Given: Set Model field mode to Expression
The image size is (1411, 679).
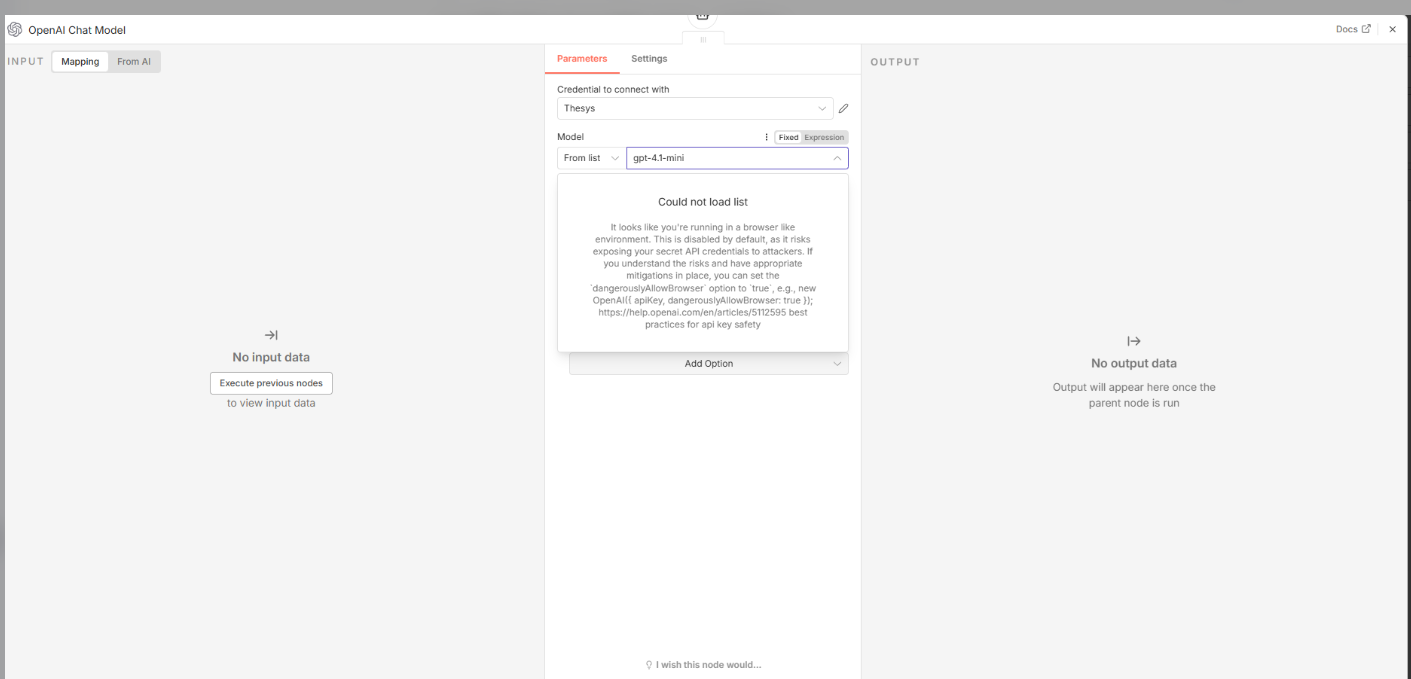Looking at the screenshot, I should coord(825,137).
